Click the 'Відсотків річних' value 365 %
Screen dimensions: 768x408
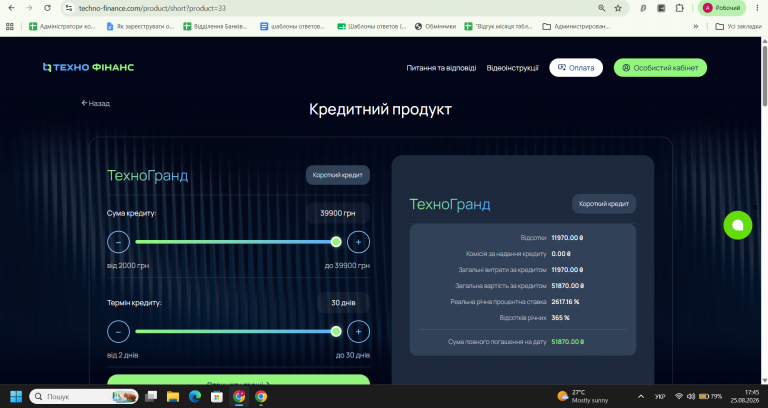pos(560,317)
